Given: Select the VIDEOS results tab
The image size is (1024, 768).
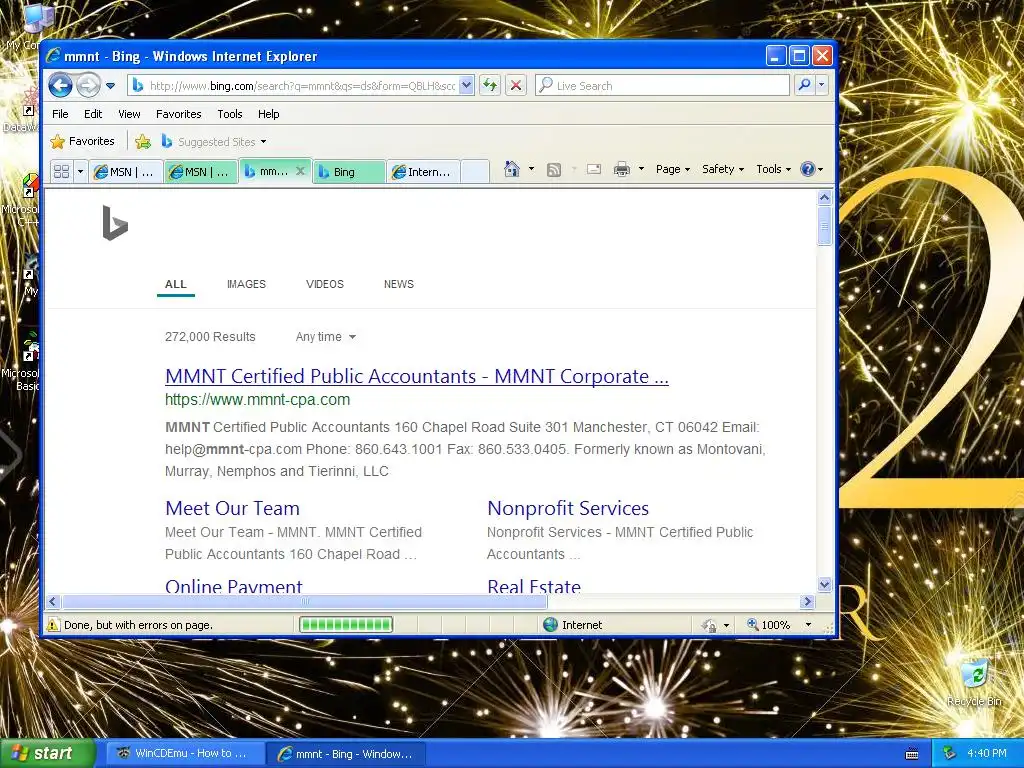Looking at the screenshot, I should click(x=325, y=284).
